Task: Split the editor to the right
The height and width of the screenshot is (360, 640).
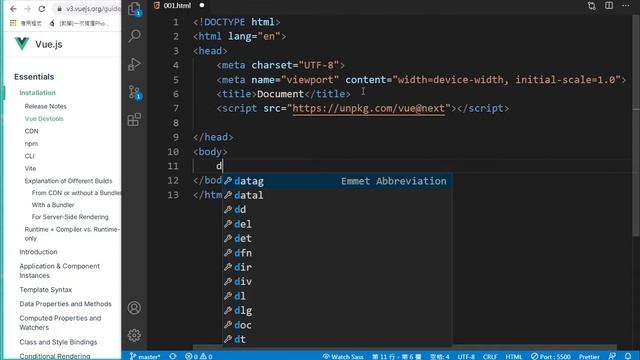Action: [609, 6]
